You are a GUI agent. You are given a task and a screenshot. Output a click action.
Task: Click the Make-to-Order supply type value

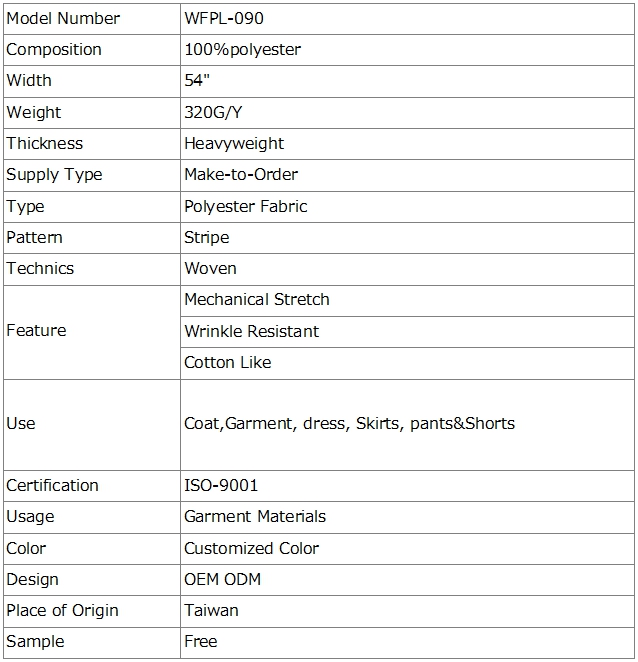point(241,174)
